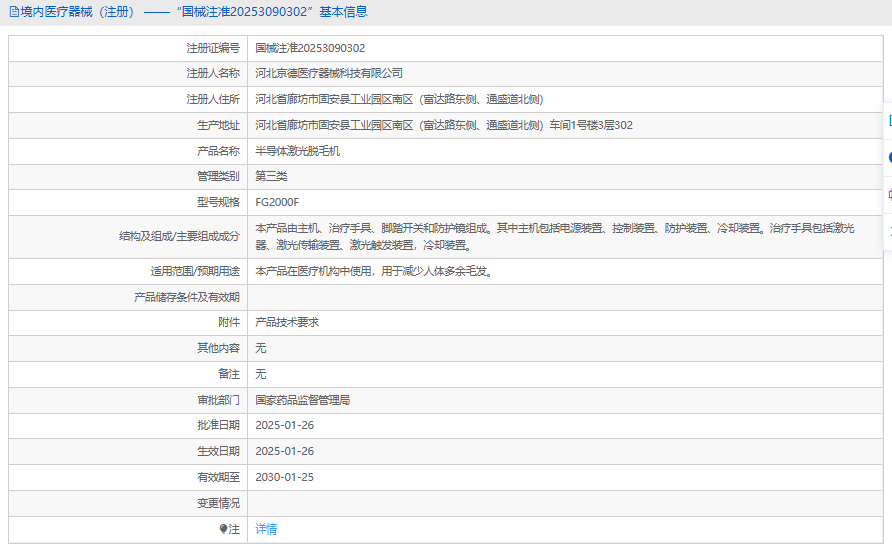The height and width of the screenshot is (547, 892).
Task: Click the 第三类 management category value
Action: (x=271, y=177)
